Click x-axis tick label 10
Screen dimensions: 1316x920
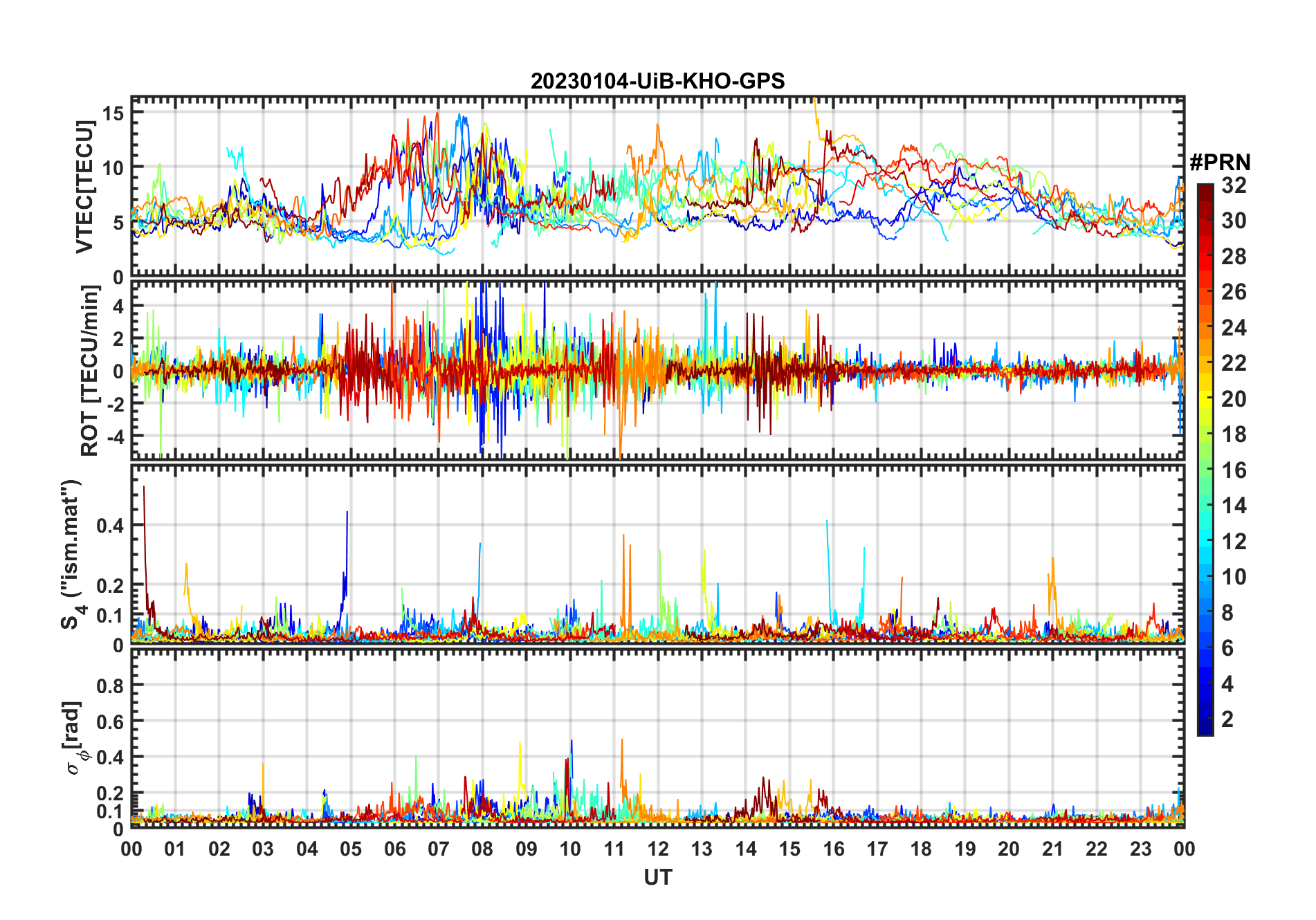(570, 849)
